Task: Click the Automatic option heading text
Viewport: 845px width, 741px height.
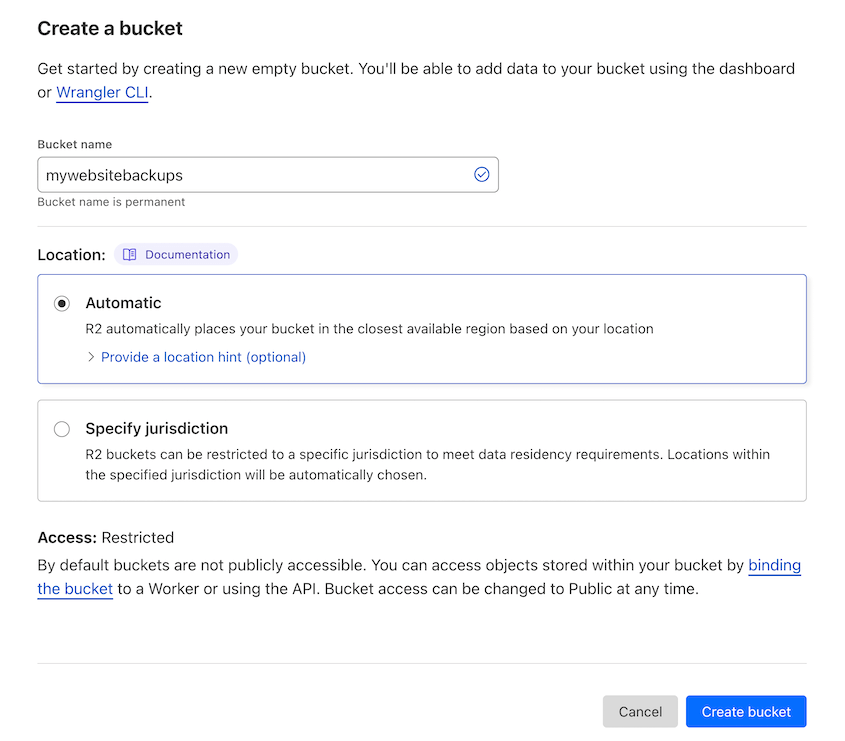Action: (123, 303)
